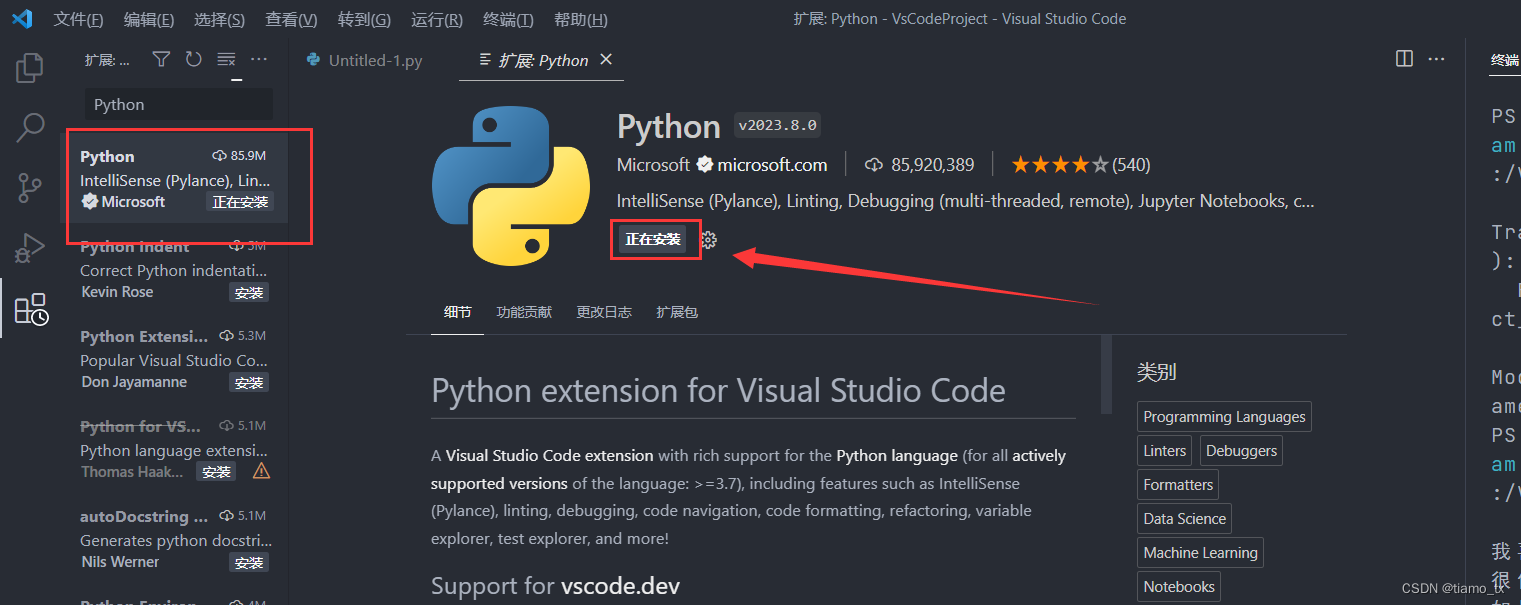Open the Machine Learning category
The image size is (1521, 605).
click(1200, 553)
